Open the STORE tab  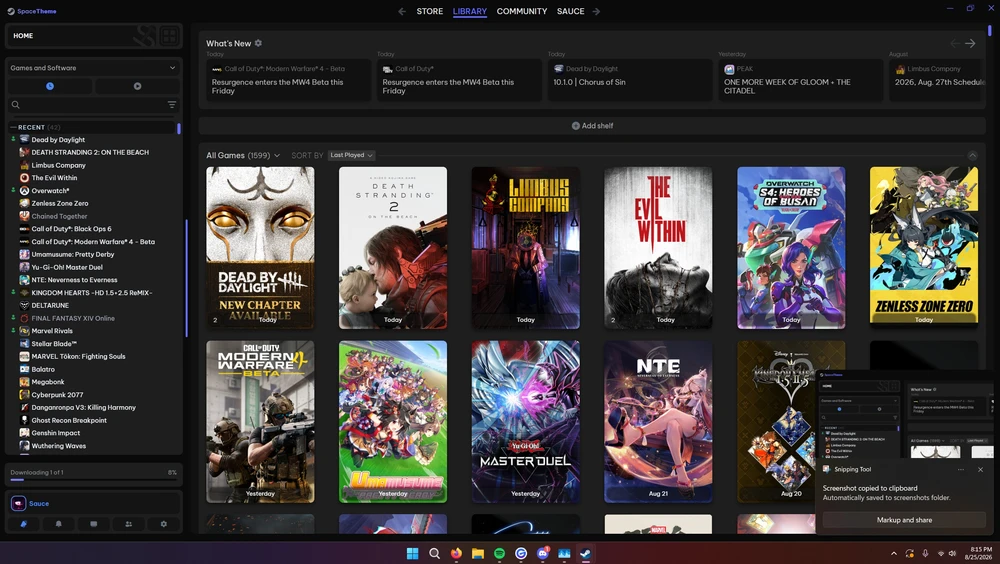point(430,11)
